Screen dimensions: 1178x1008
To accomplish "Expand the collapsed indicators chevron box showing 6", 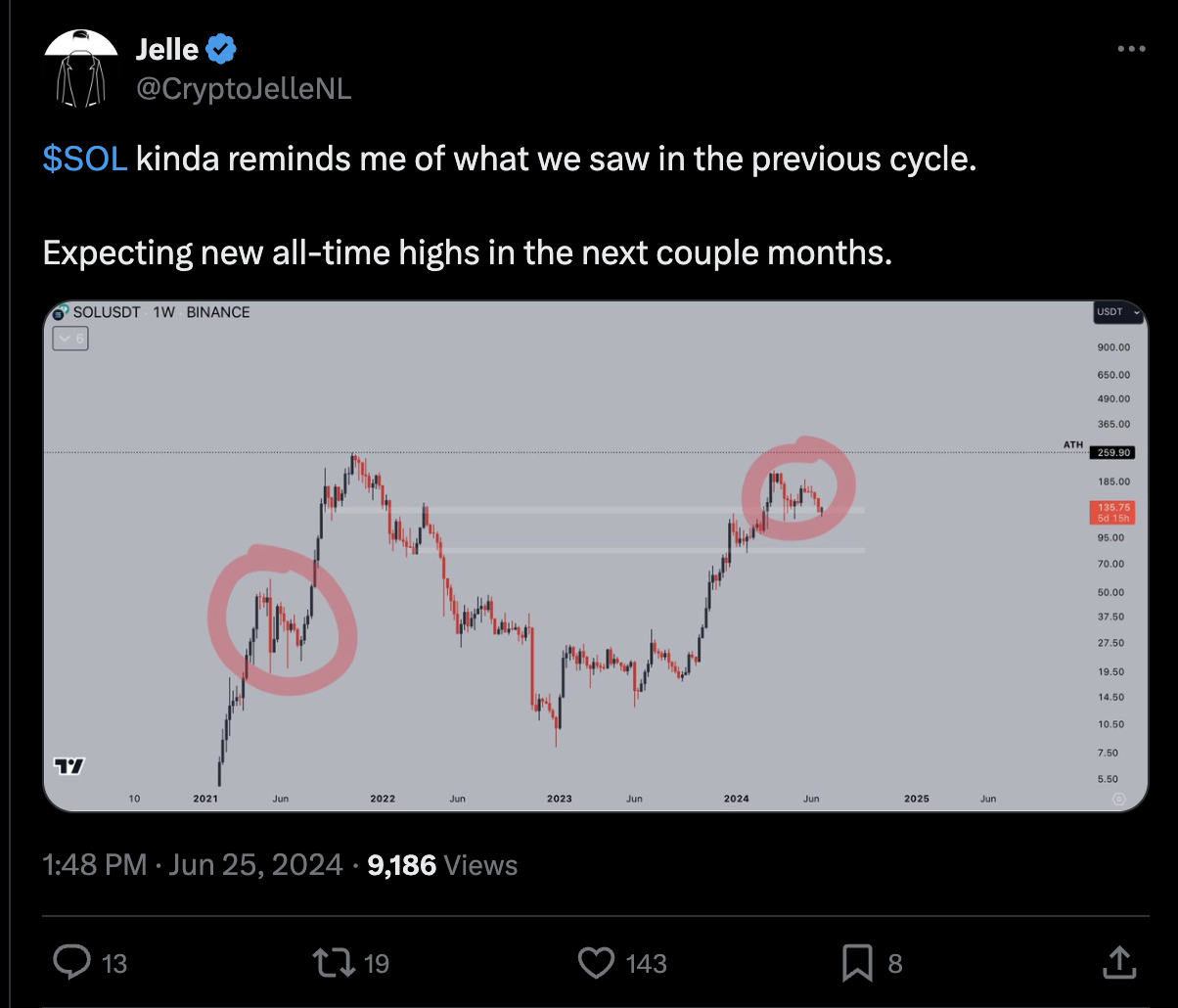I will (70, 339).
